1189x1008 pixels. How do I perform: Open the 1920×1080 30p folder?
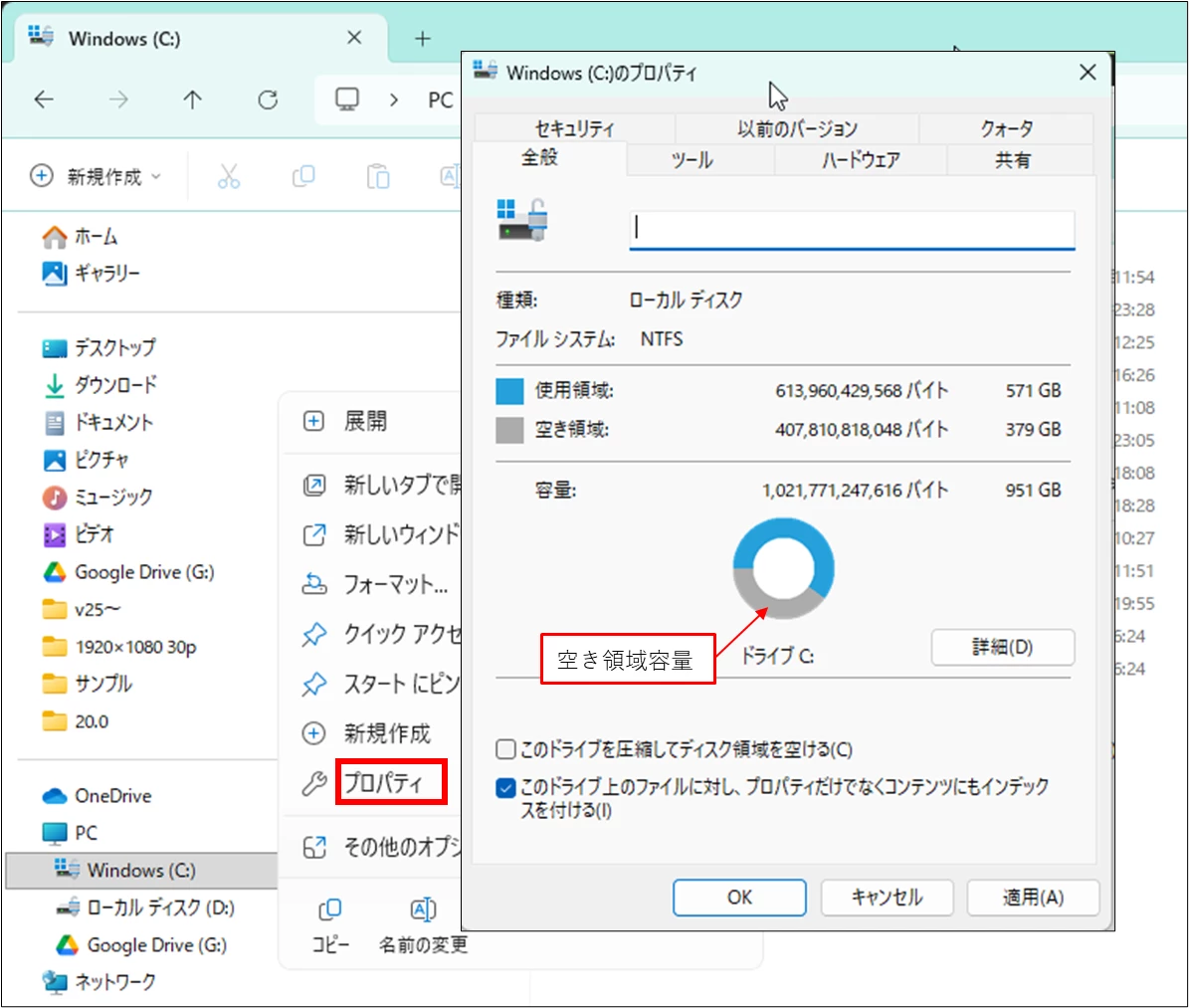click(119, 646)
